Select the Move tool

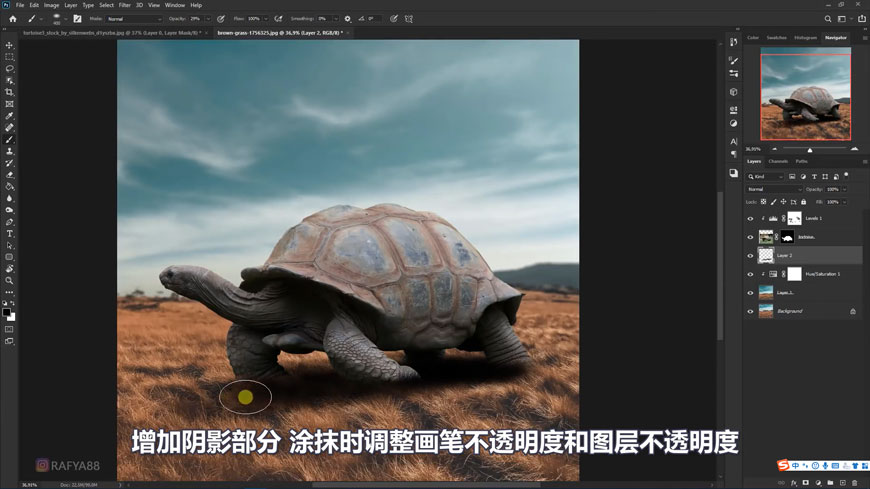pos(10,45)
